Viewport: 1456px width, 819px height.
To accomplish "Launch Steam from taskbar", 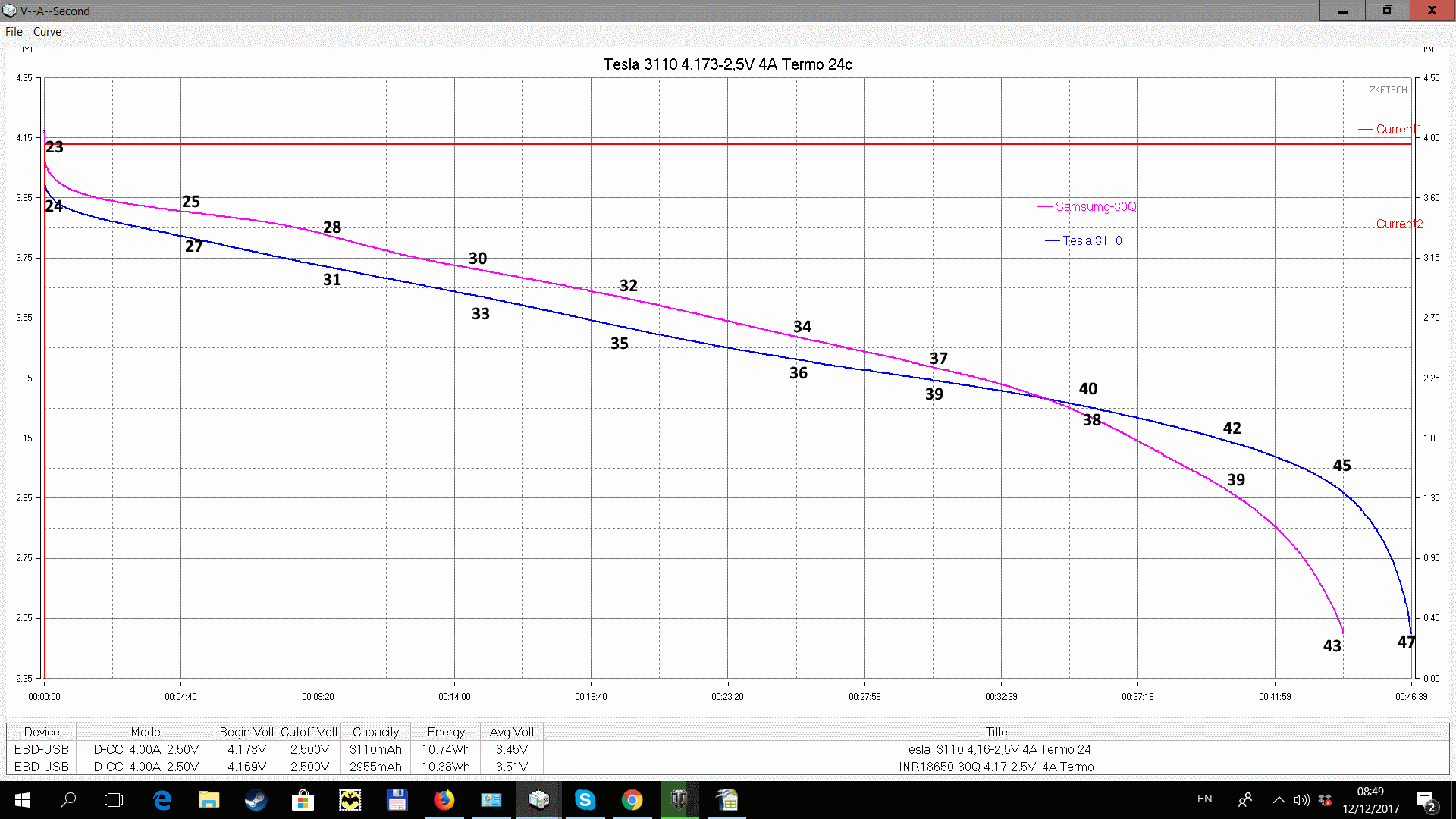I will pos(256,800).
